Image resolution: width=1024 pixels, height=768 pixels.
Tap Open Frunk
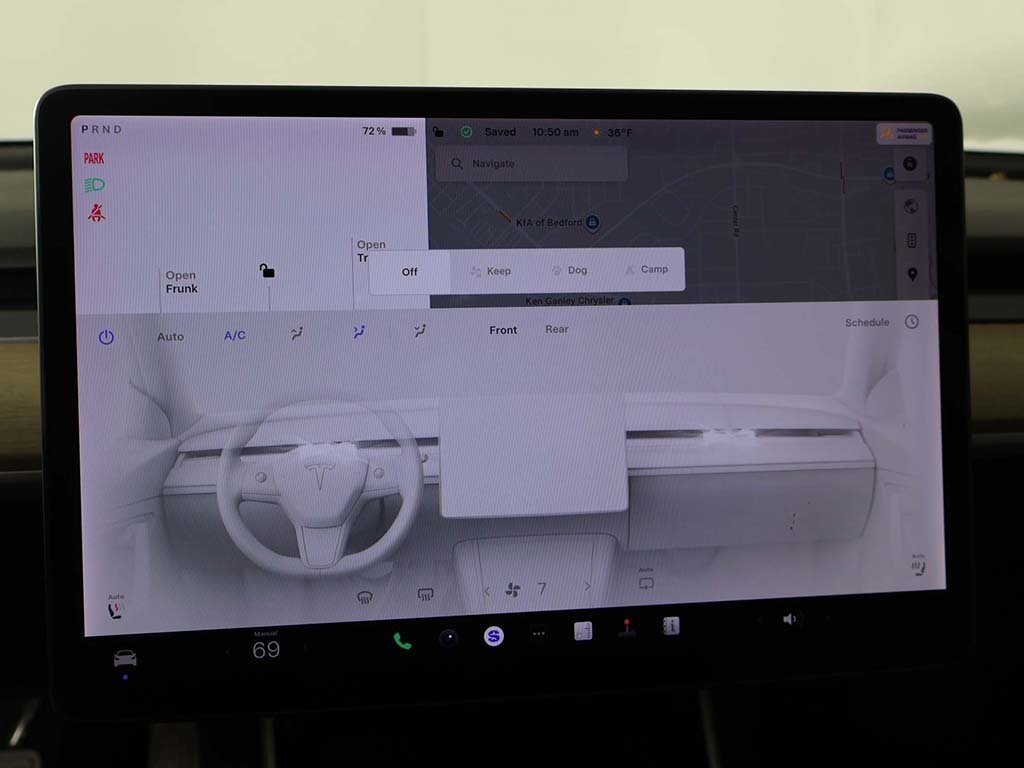[x=181, y=282]
